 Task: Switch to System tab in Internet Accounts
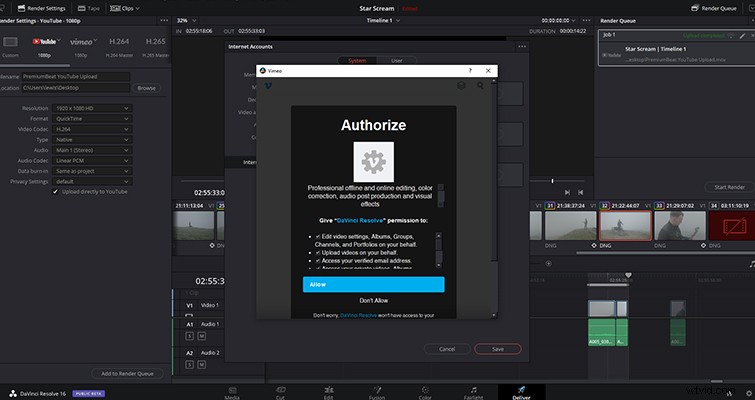pyautogui.click(x=357, y=61)
